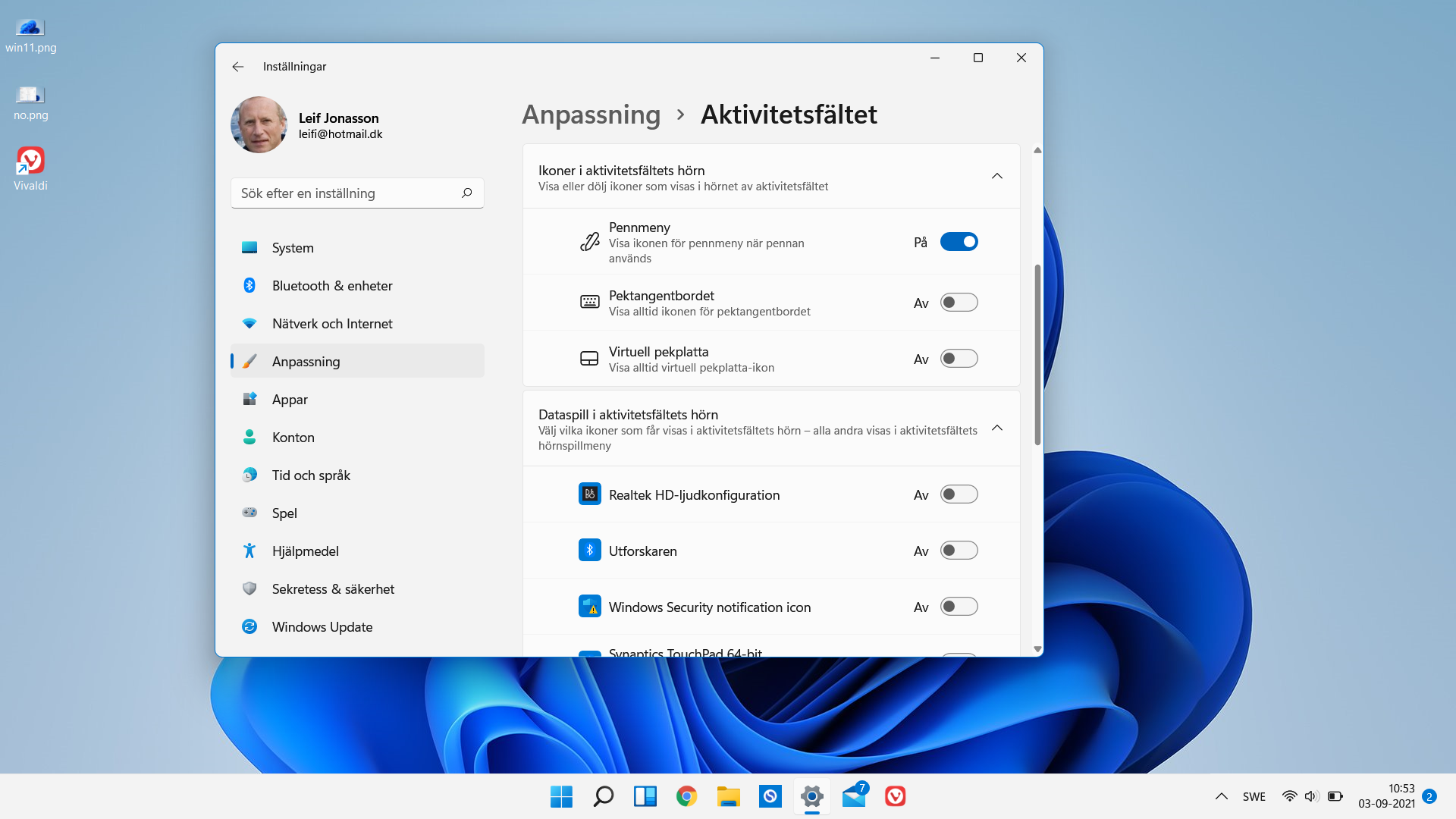Open Task view from the taskbar
Screen dimensions: 1456x819
pos(645,796)
